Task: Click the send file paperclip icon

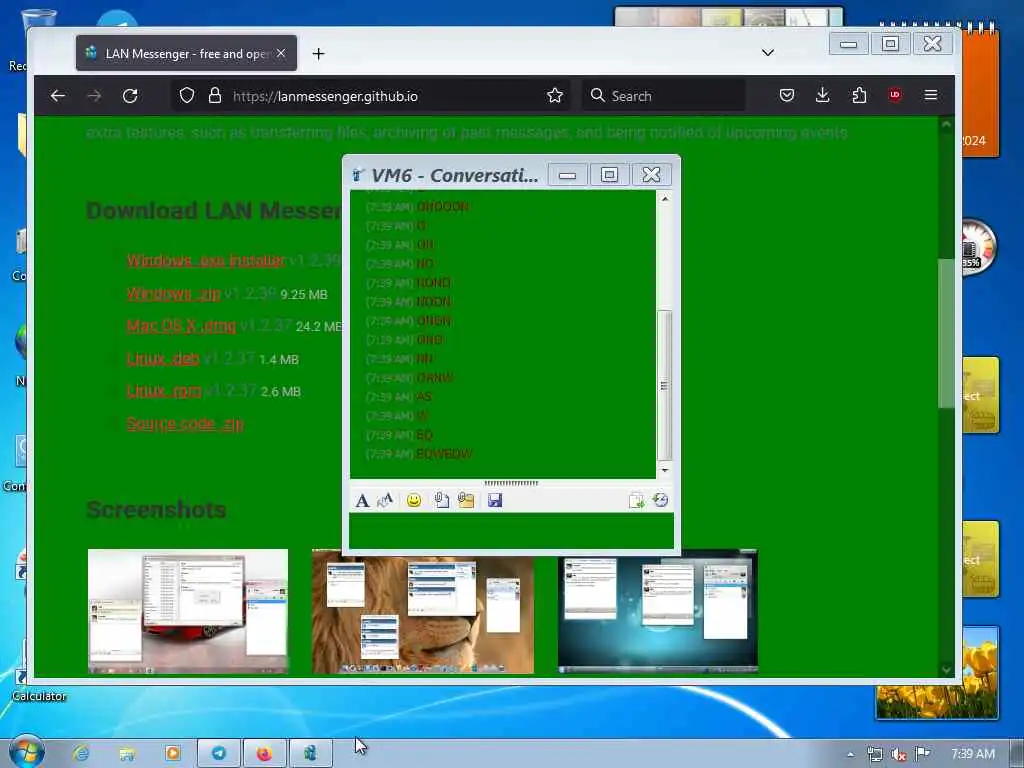Action: [x=441, y=500]
